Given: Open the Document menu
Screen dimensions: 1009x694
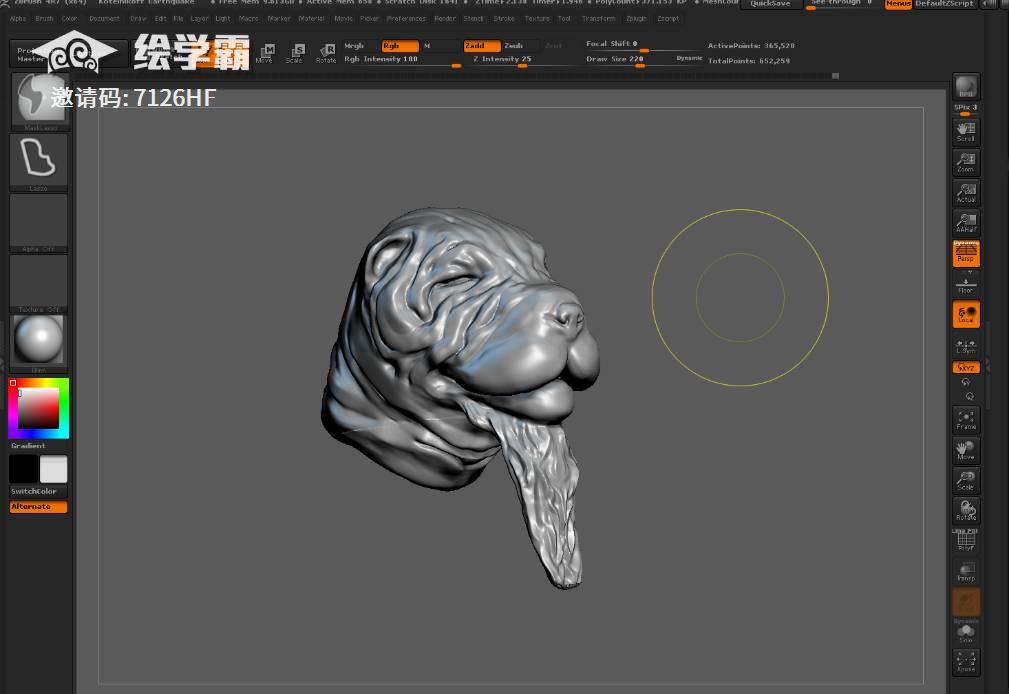Looking at the screenshot, I should click(x=104, y=19).
